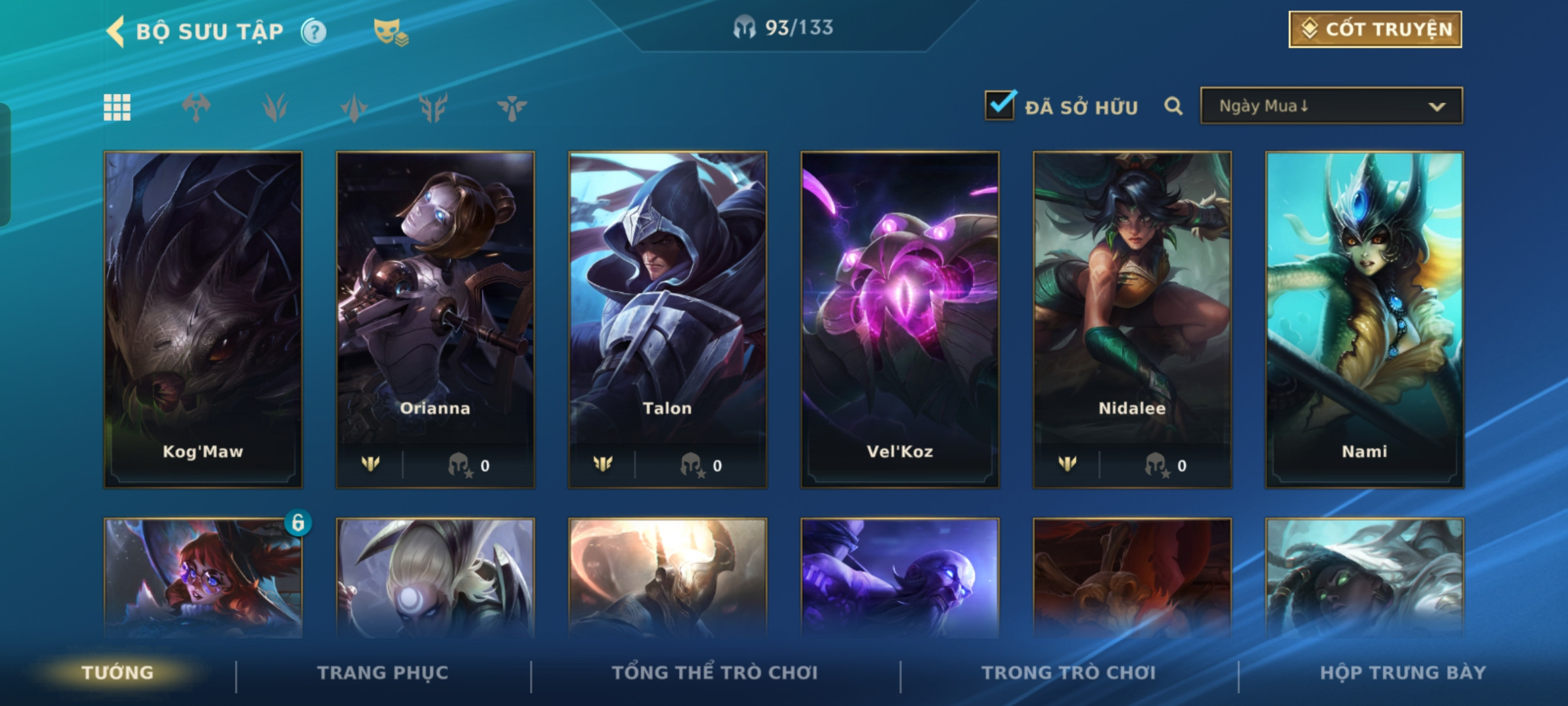Go back using the Bộ Sưu Tập arrow

pyautogui.click(x=116, y=31)
